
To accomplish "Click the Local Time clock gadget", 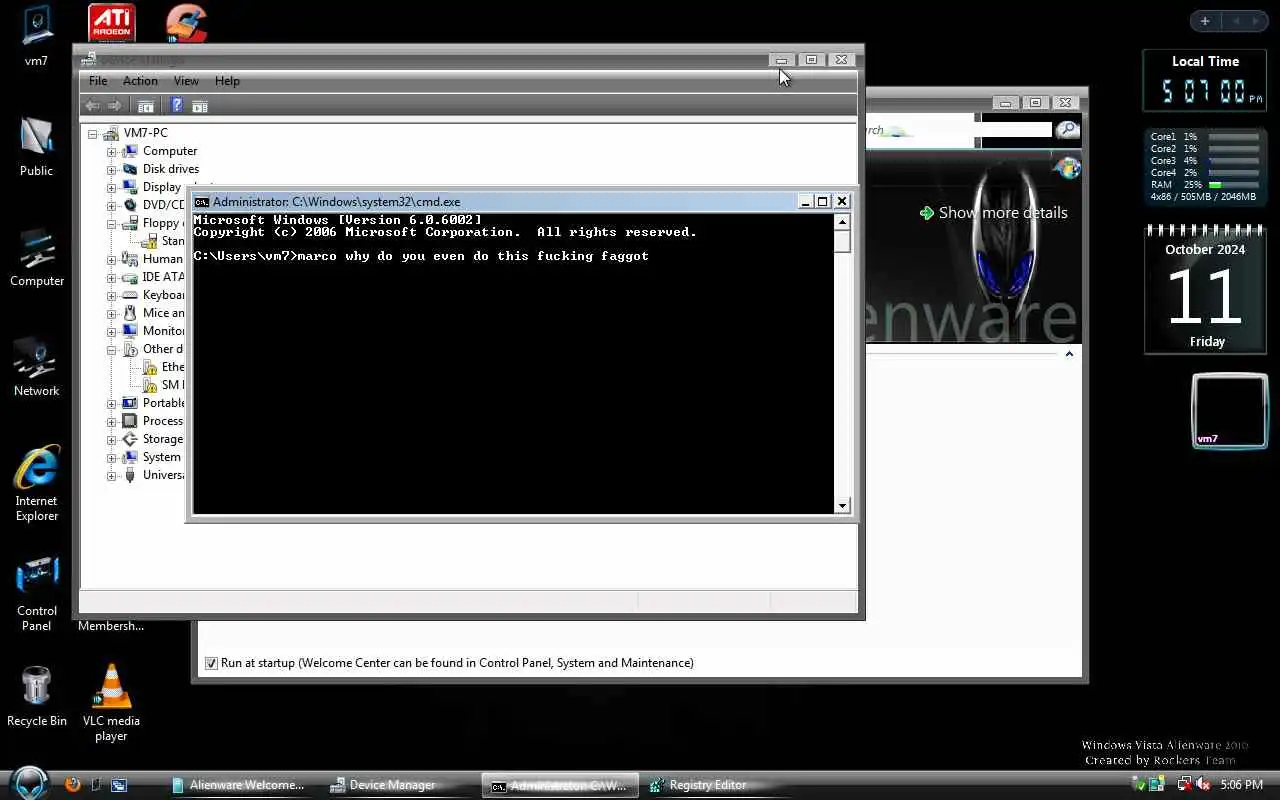I will pos(1205,81).
